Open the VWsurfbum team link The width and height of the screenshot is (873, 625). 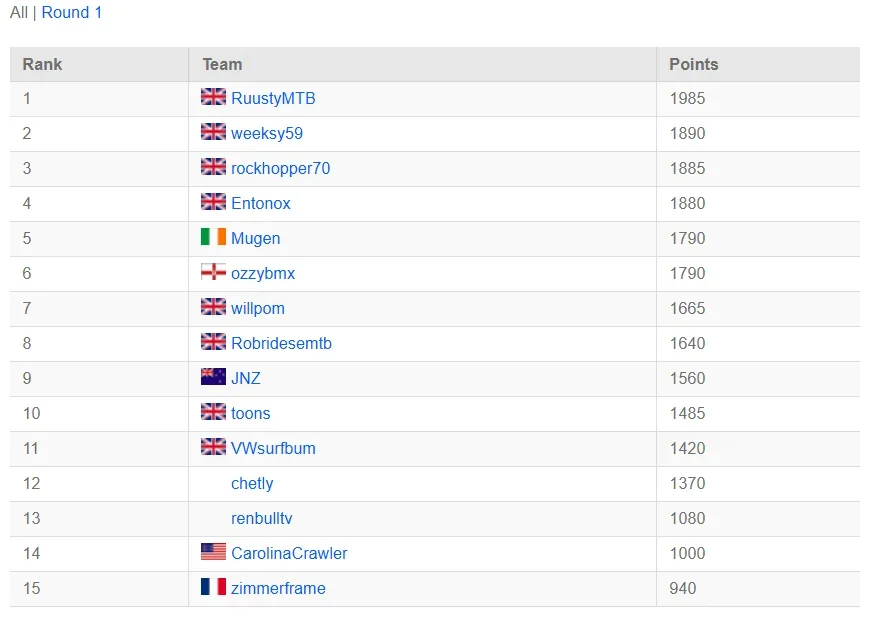[x=273, y=449]
